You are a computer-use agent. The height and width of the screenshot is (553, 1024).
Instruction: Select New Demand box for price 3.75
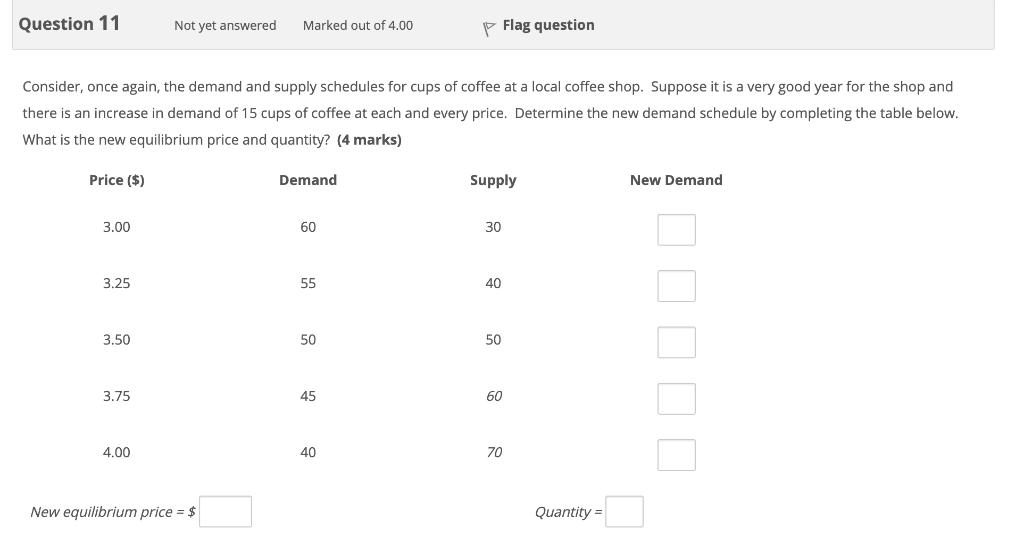point(676,399)
